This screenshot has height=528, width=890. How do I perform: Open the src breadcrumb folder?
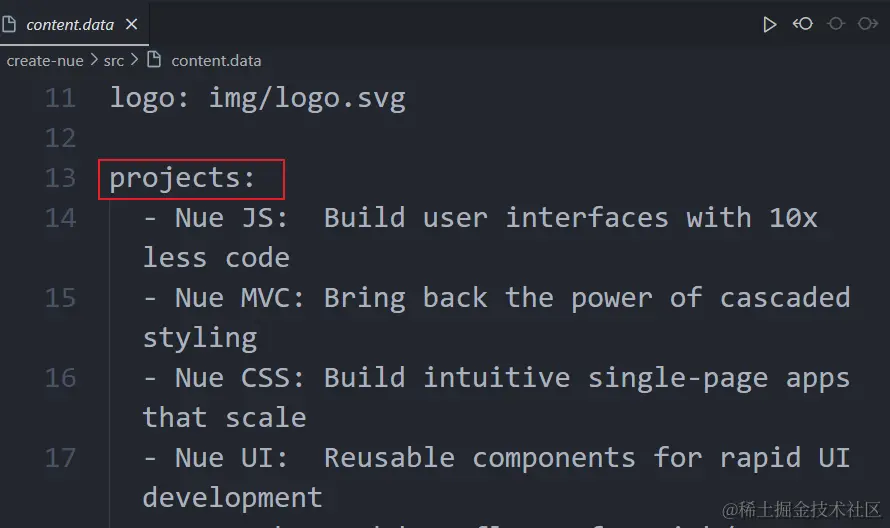(x=114, y=61)
